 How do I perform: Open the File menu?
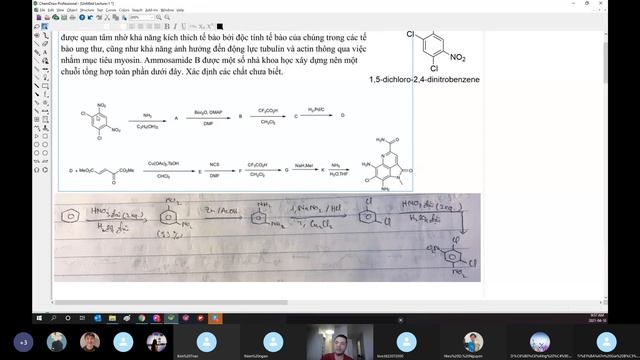42,10
